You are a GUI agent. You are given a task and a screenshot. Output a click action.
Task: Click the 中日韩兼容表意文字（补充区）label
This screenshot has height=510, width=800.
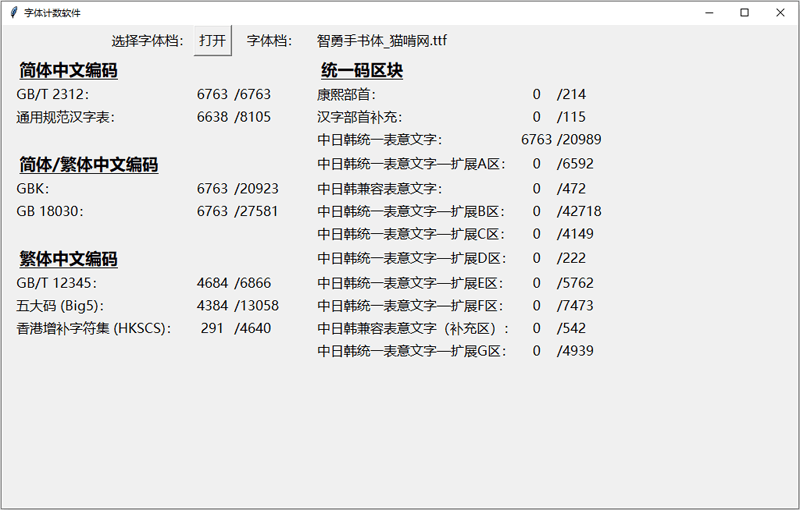tap(414, 328)
